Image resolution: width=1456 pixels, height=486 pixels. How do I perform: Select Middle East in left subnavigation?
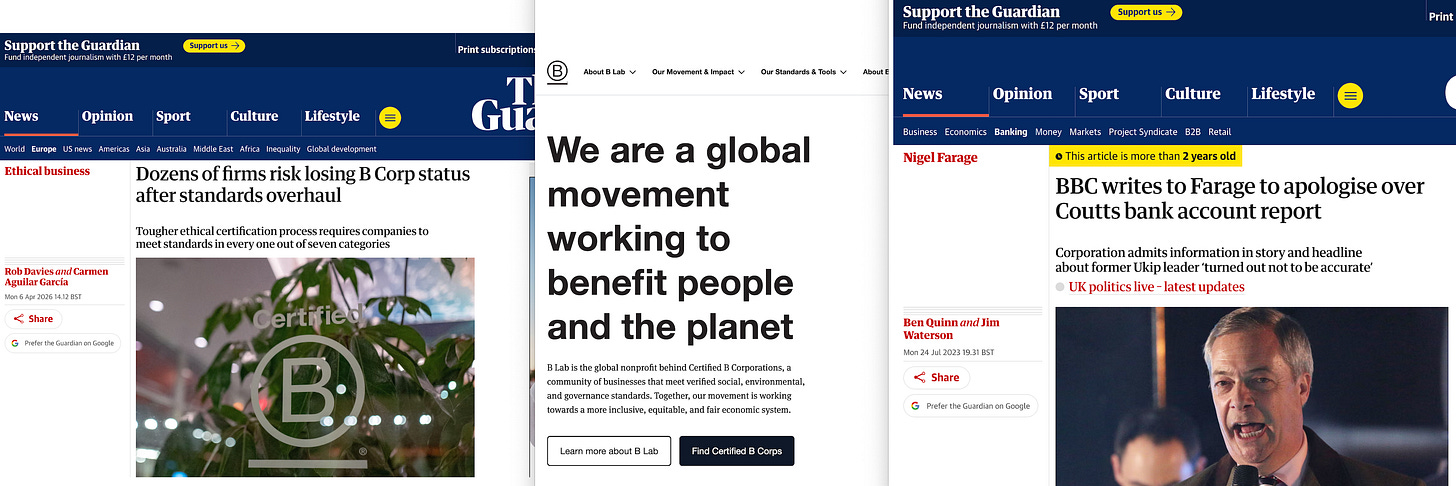click(x=213, y=149)
